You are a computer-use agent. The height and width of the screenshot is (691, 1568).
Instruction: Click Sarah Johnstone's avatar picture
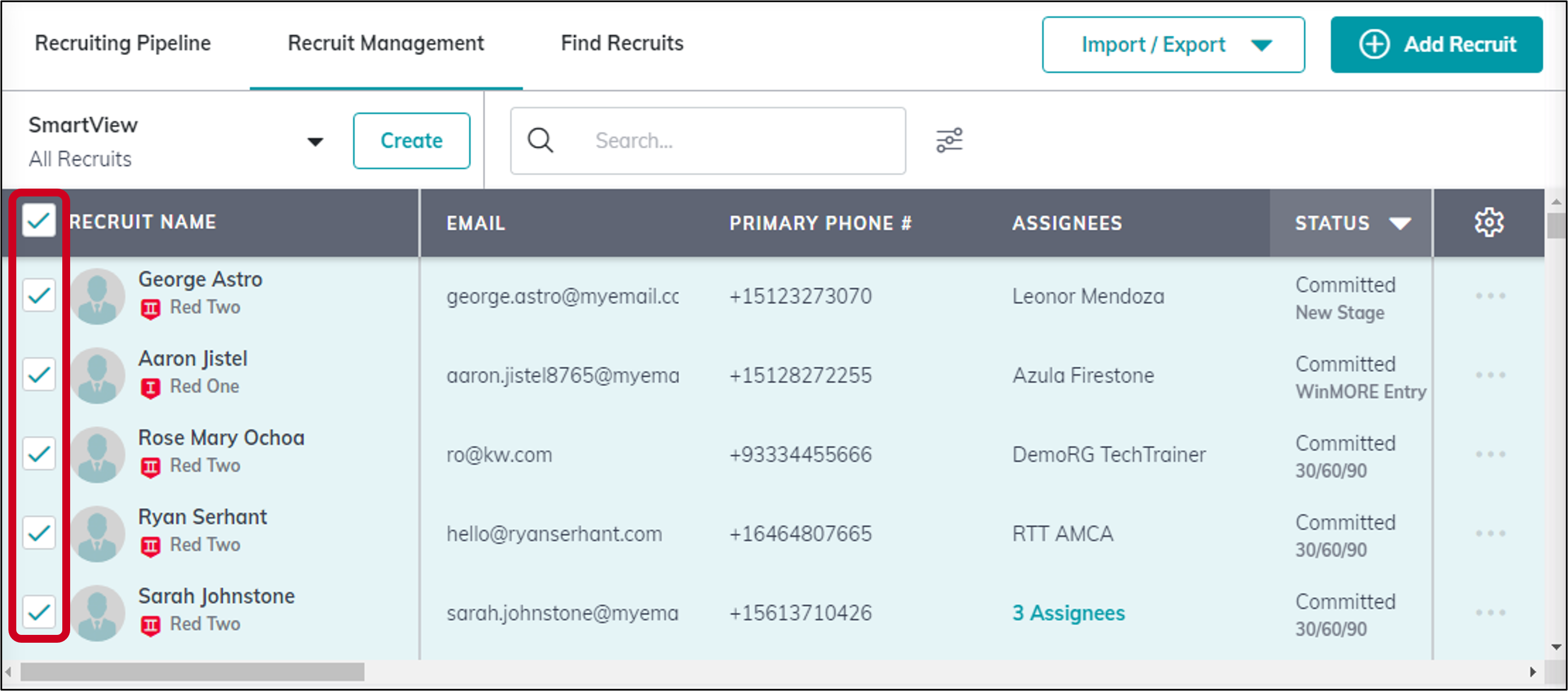(98, 612)
